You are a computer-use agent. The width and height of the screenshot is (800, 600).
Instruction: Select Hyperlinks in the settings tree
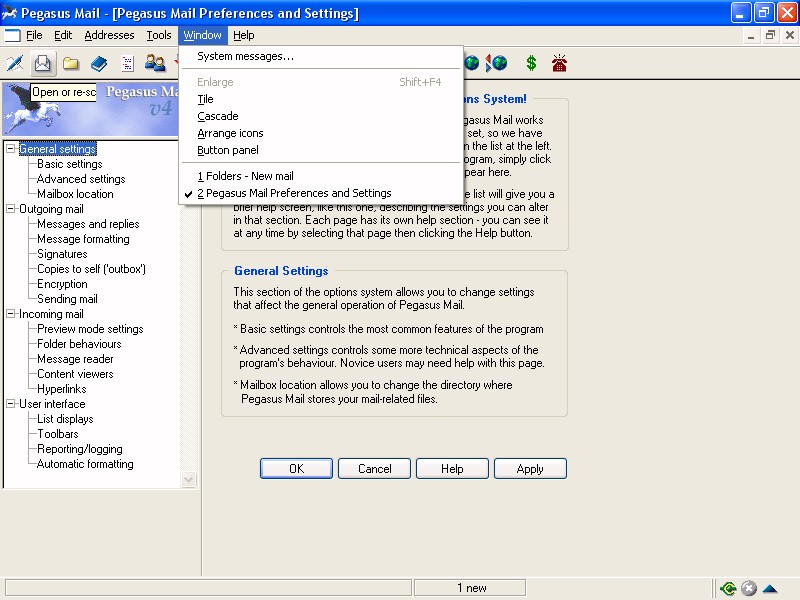tap(62, 389)
